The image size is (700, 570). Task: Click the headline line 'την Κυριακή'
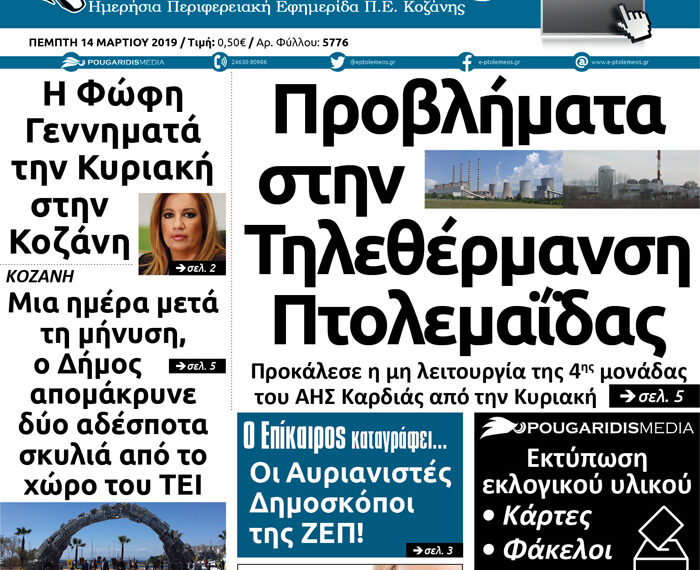pos(112,169)
